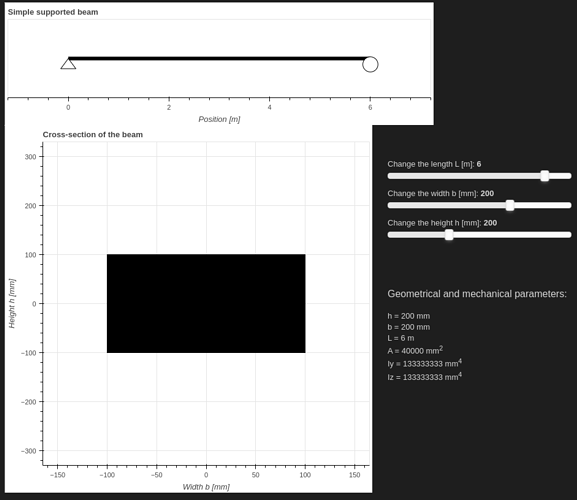
Task: Click the 'Iy = 133333333 mm⁴' text
Action: 425,363
